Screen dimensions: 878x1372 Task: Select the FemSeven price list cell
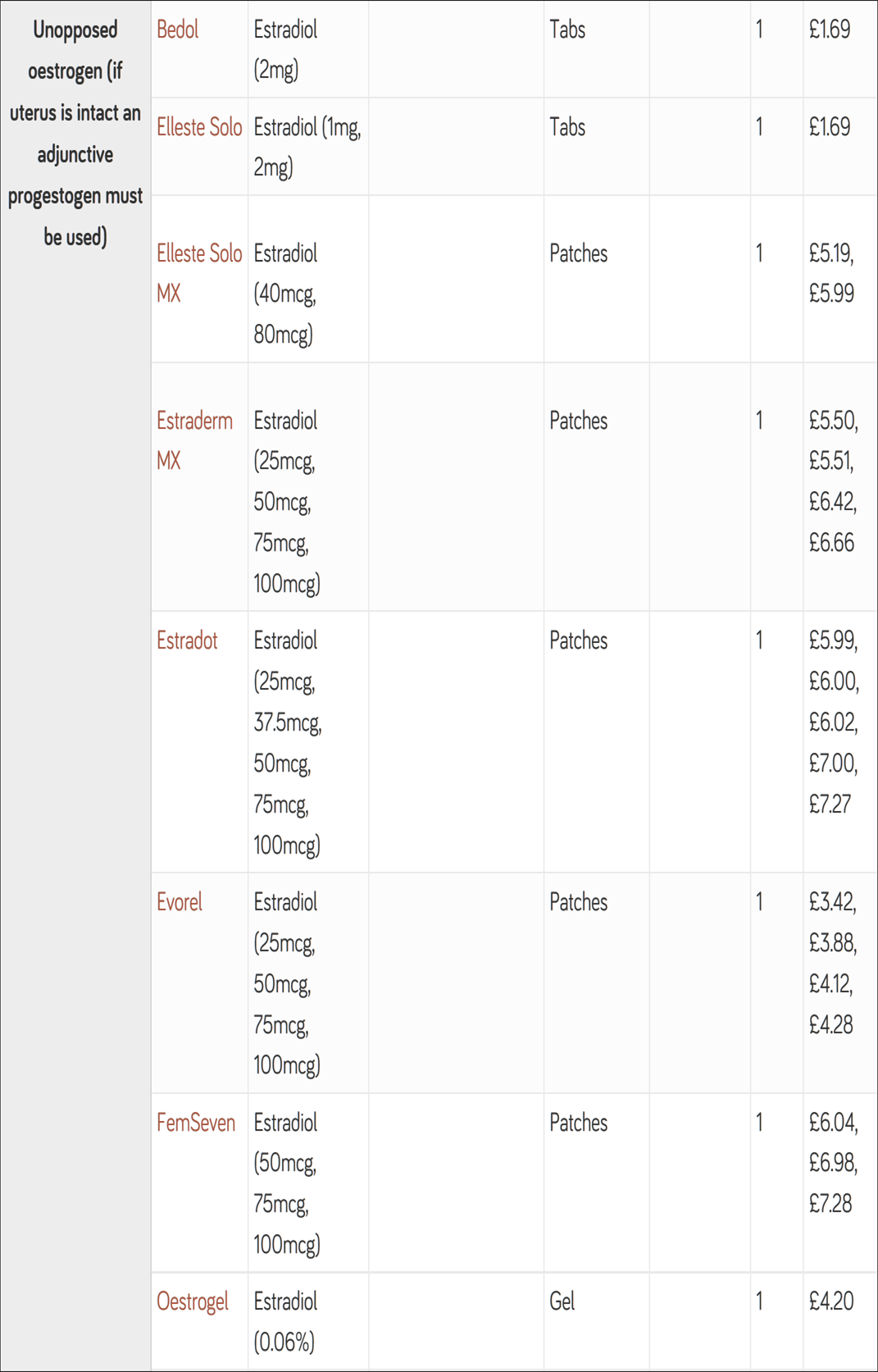click(839, 1183)
